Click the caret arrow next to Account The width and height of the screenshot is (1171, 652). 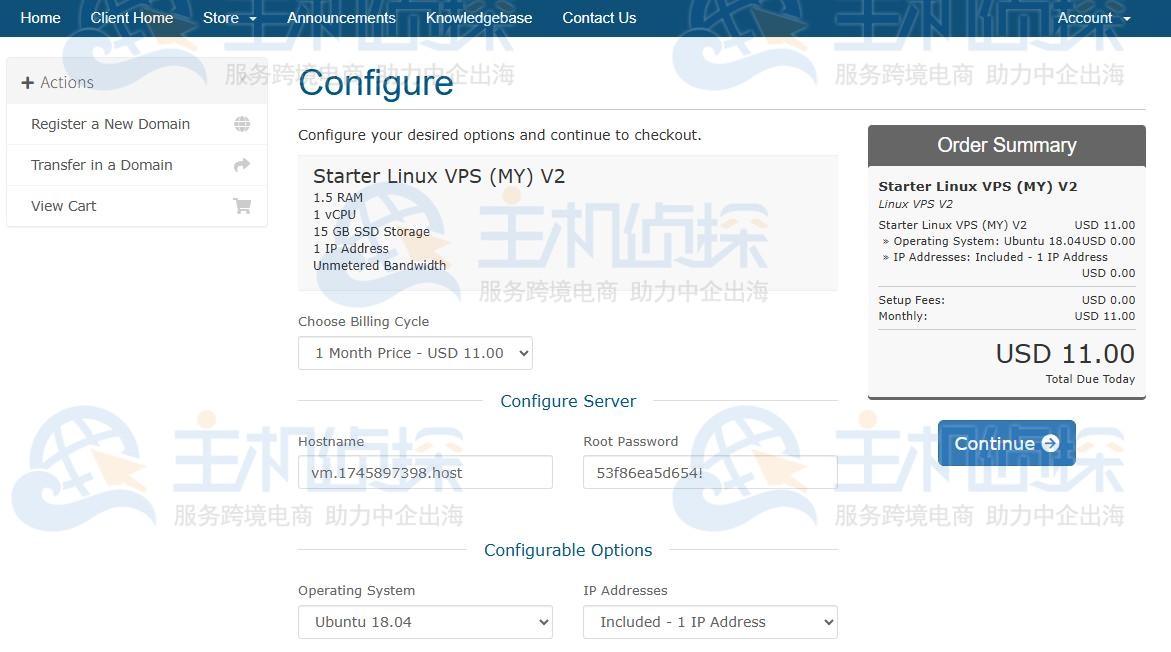coord(1127,19)
